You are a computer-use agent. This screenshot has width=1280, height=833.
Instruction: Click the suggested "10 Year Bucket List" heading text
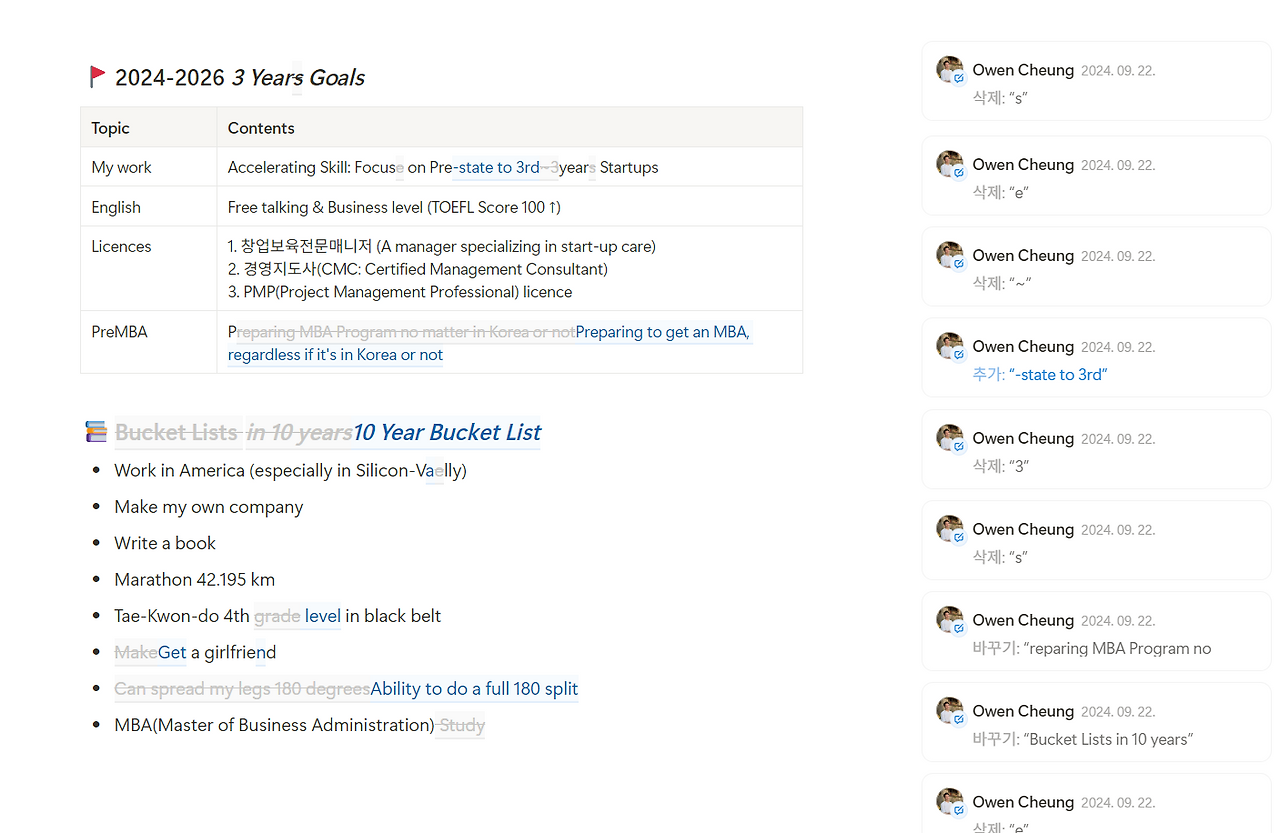(447, 432)
